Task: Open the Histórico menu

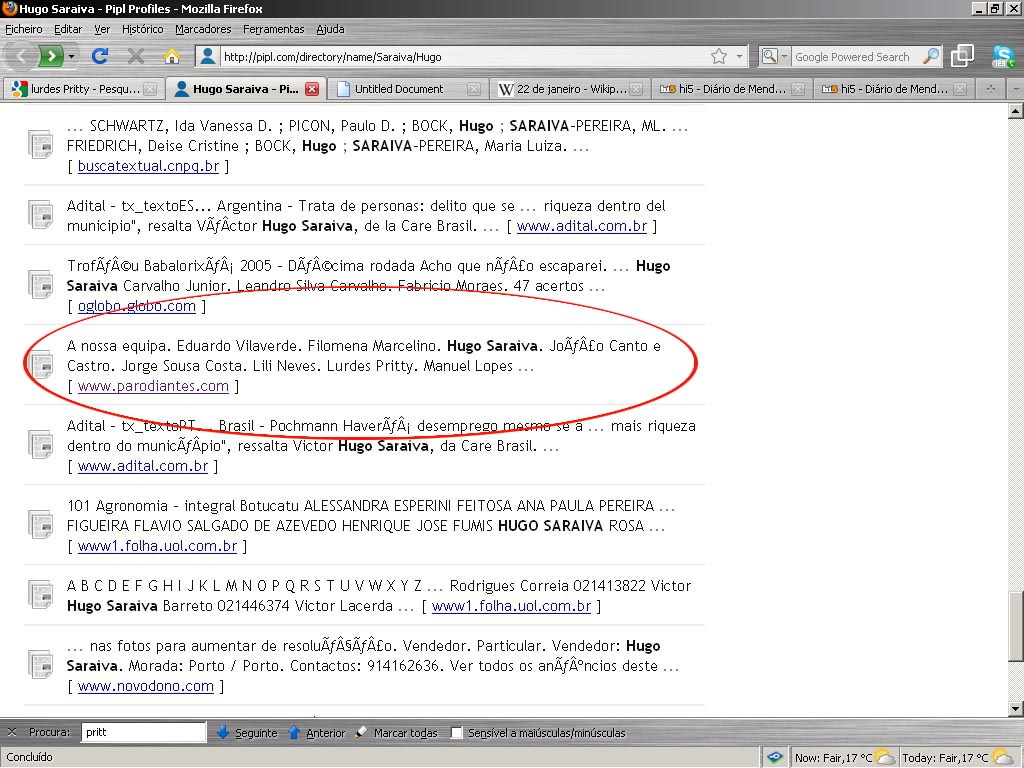Action: [x=142, y=29]
